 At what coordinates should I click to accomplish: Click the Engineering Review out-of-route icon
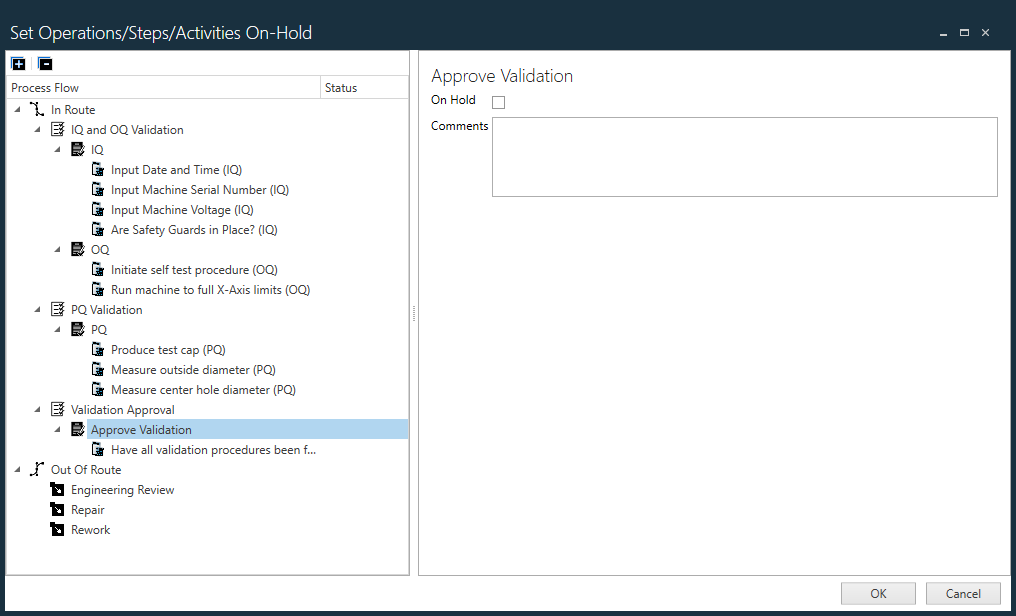point(57,489)
